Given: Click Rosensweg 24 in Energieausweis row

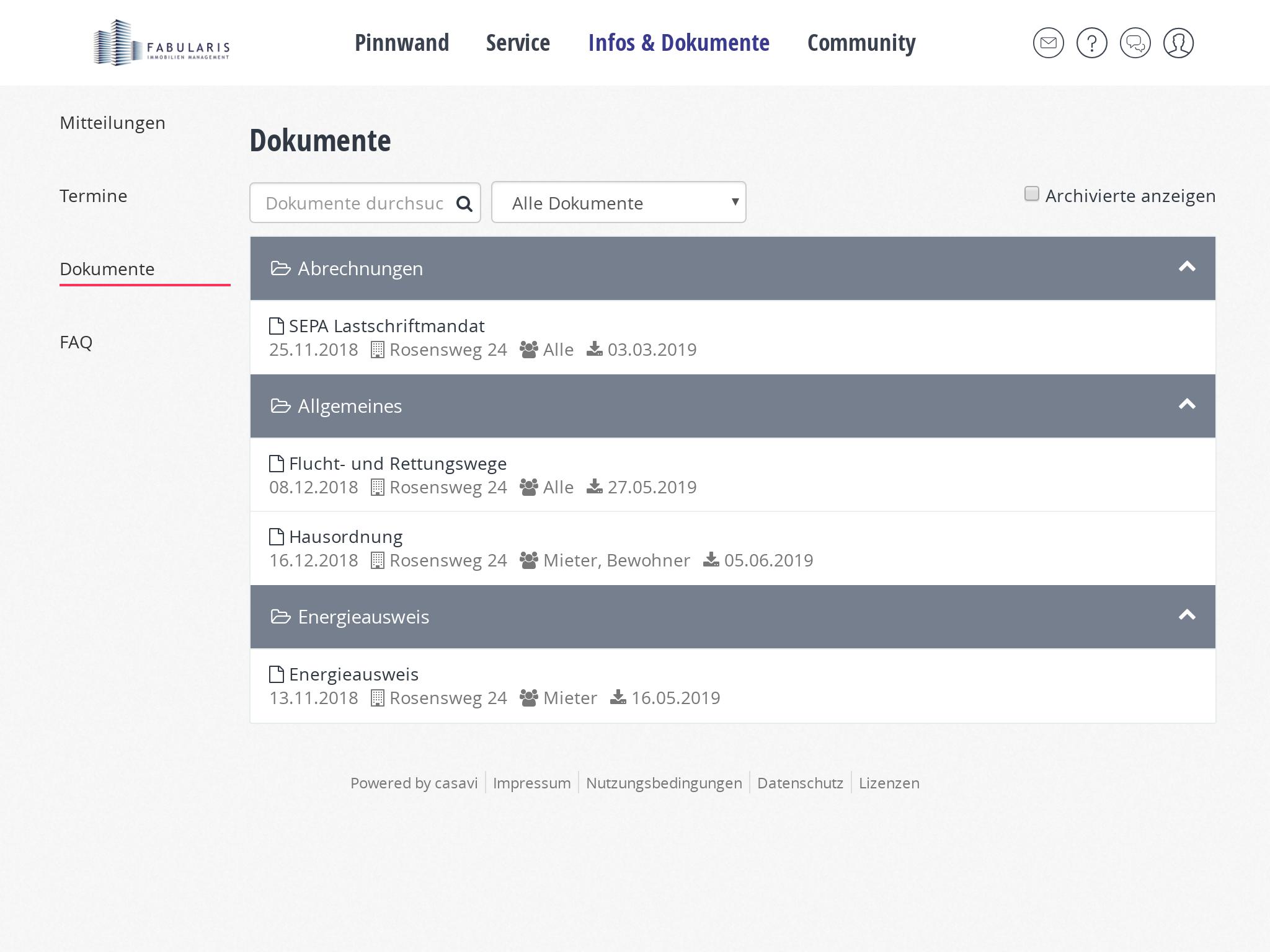Looking at the screenshot, I should coord(448,698).
